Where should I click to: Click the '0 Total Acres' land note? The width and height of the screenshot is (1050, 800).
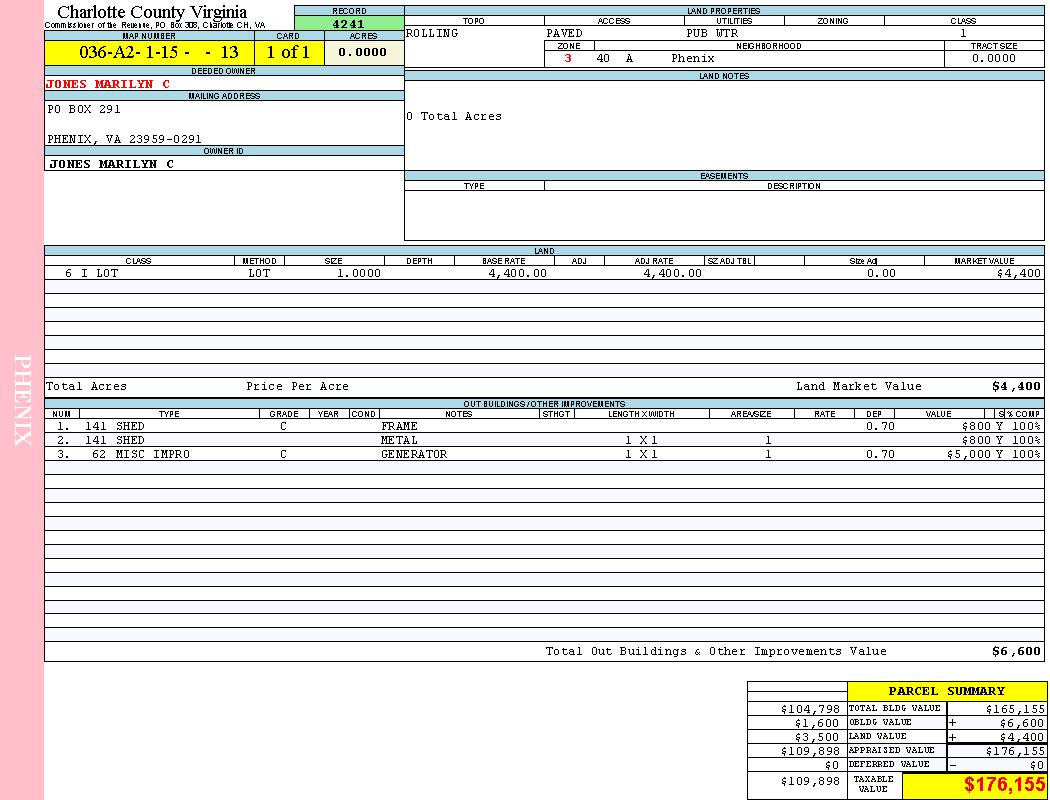point(454,116)
